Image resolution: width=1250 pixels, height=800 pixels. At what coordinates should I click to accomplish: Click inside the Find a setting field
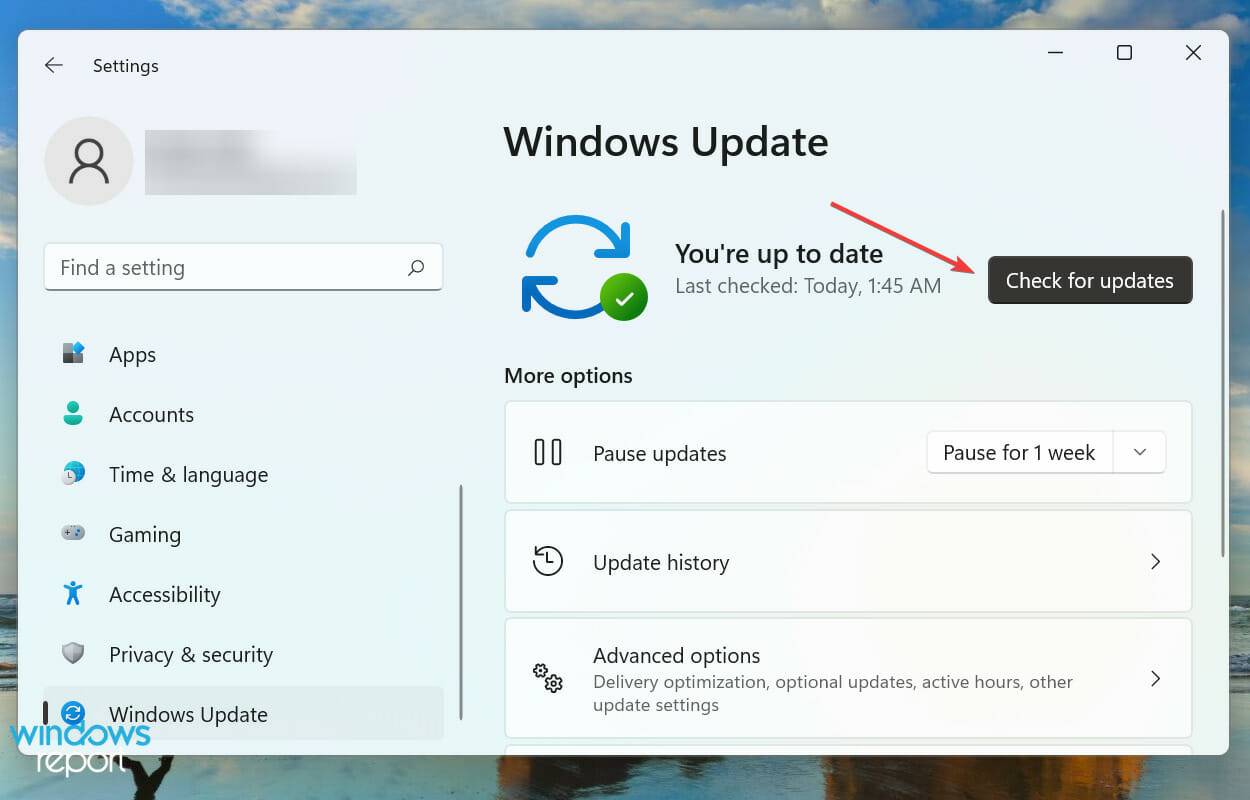point(200,267)
